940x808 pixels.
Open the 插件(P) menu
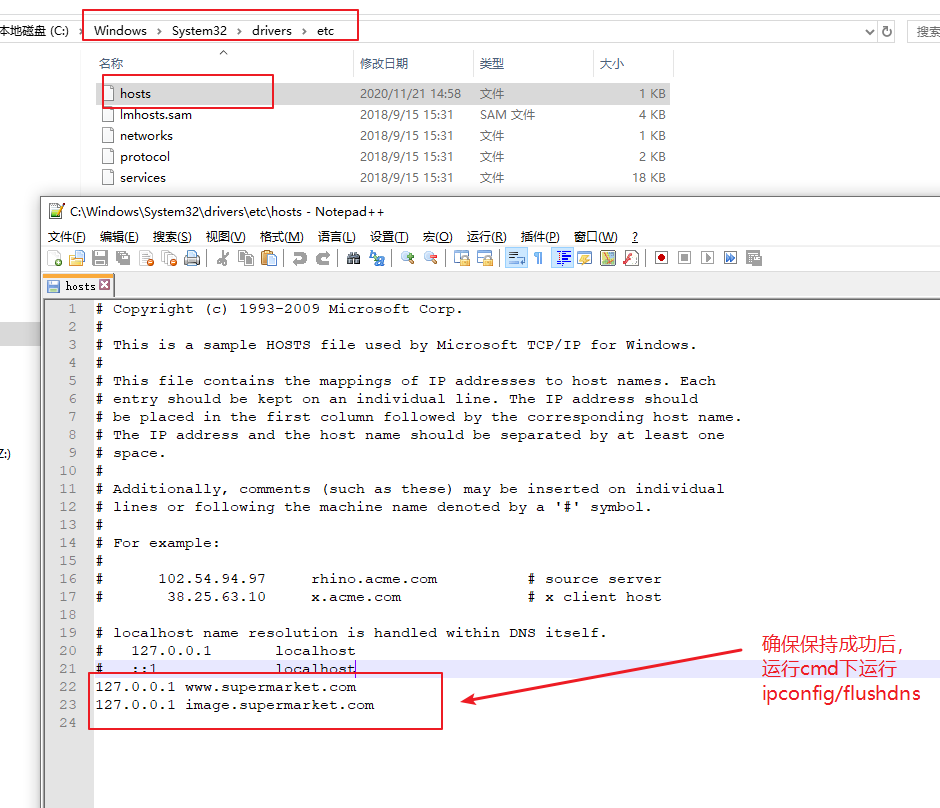[540, 237]
